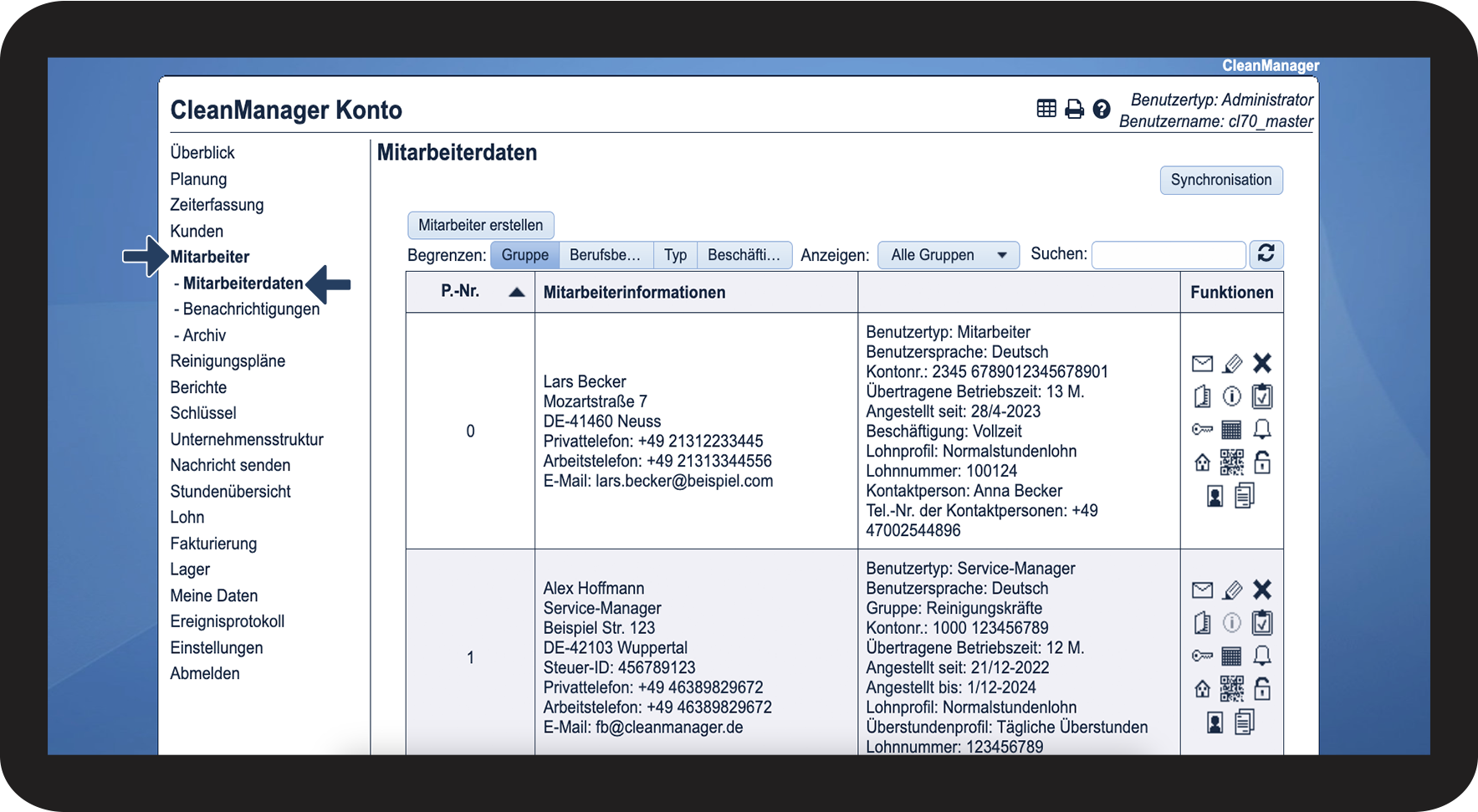Refresh the list with the reload button
1478x812 pixels.
tap(1266, 254)
